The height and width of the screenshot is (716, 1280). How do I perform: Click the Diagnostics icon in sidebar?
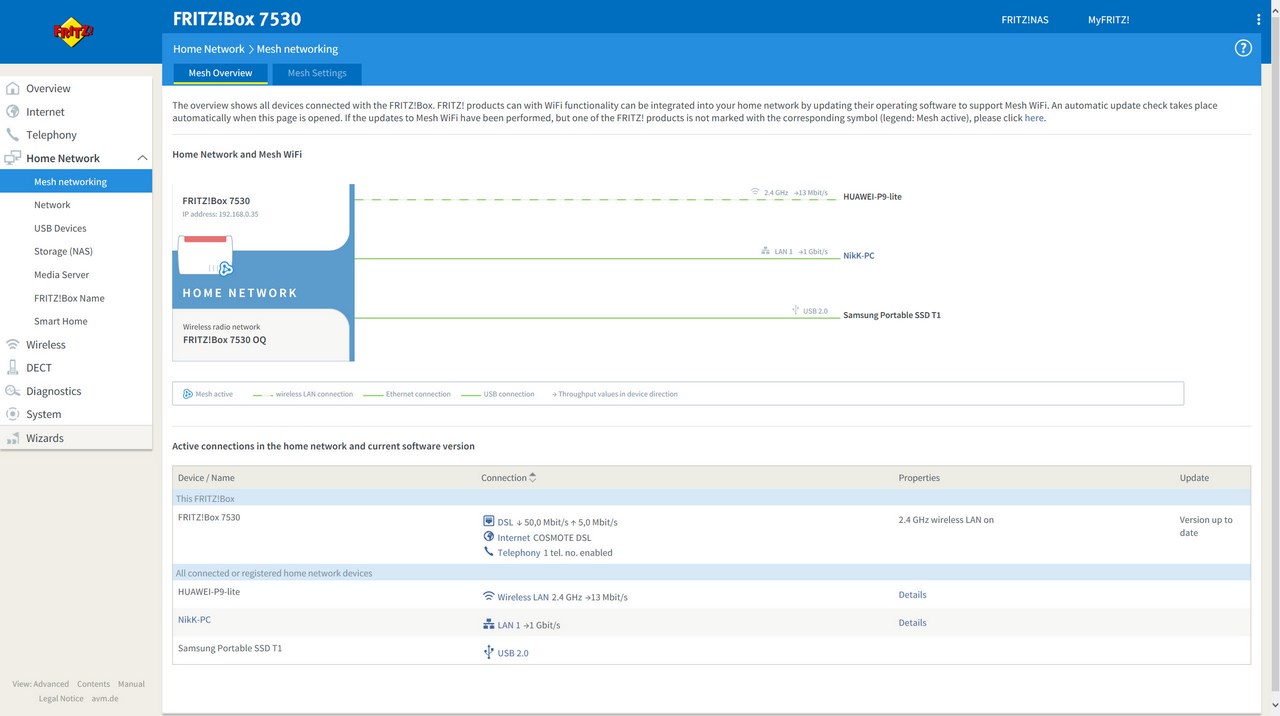click(x=13, y=391)
